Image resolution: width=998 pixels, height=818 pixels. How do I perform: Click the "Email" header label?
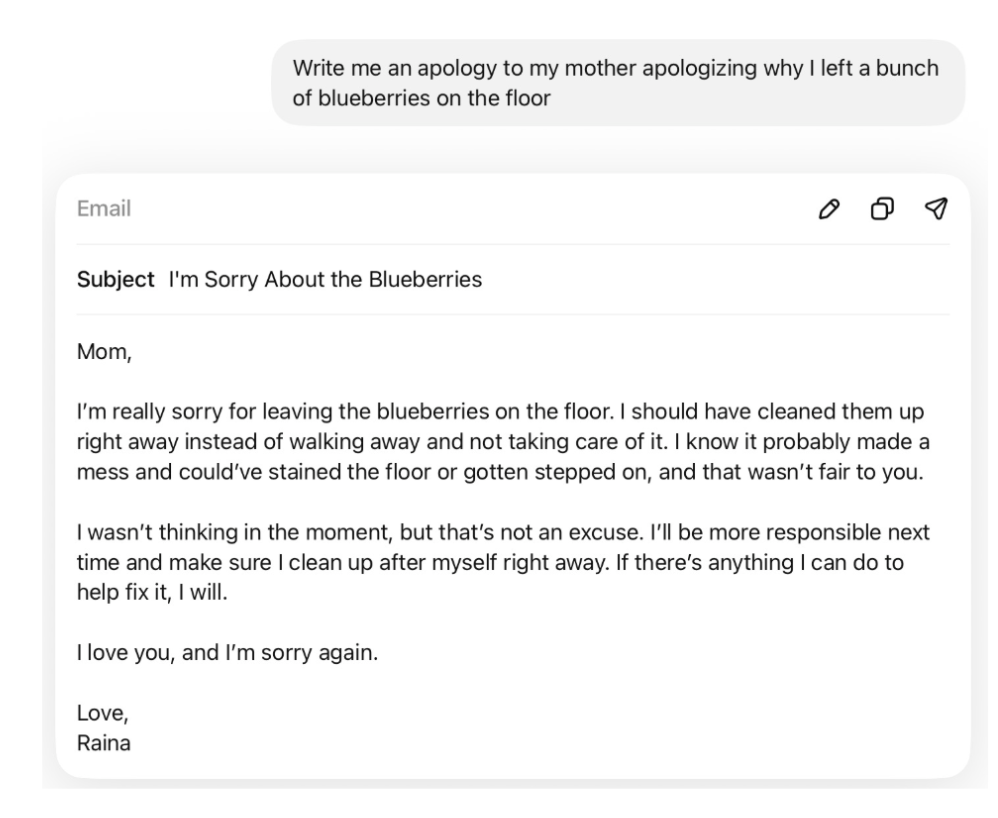click(x=104, y=209)
